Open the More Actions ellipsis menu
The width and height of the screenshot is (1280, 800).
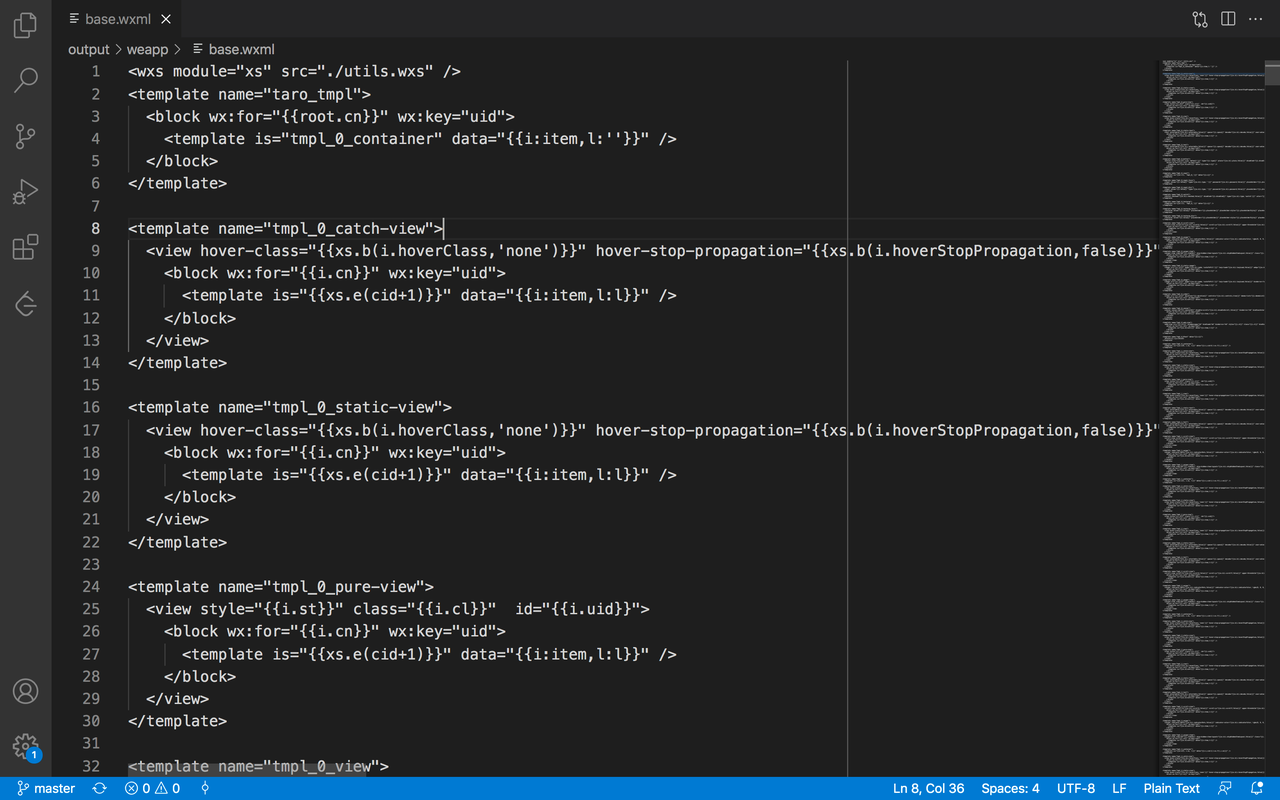1256,19
